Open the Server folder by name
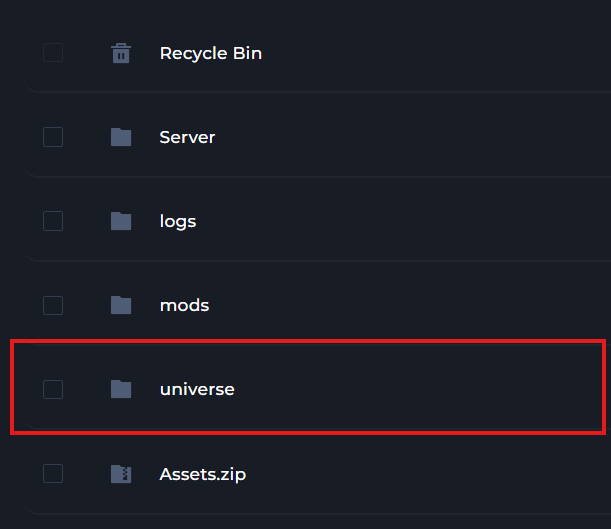611x529 pixels. coord(187,137)
